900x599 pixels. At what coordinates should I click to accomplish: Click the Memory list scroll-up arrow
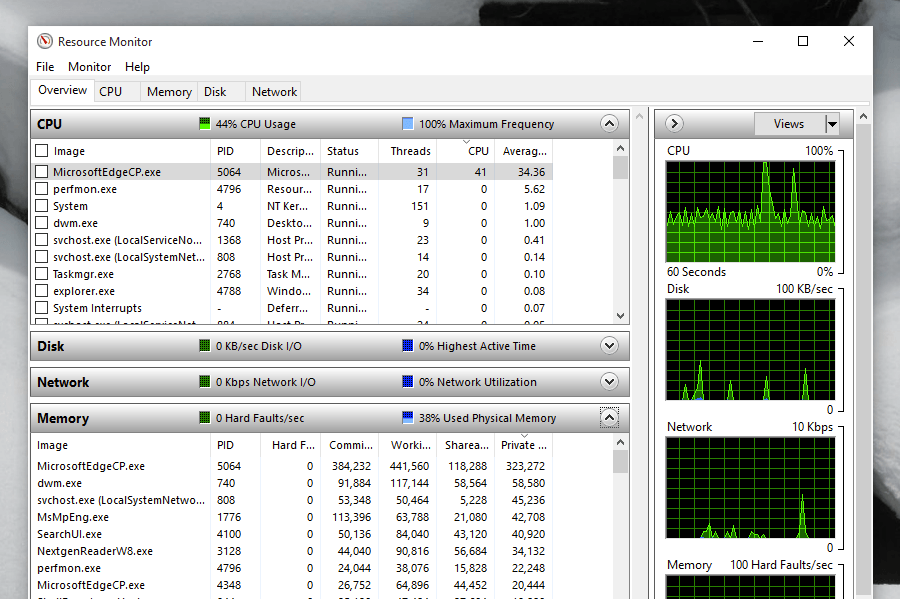[620, 442]
